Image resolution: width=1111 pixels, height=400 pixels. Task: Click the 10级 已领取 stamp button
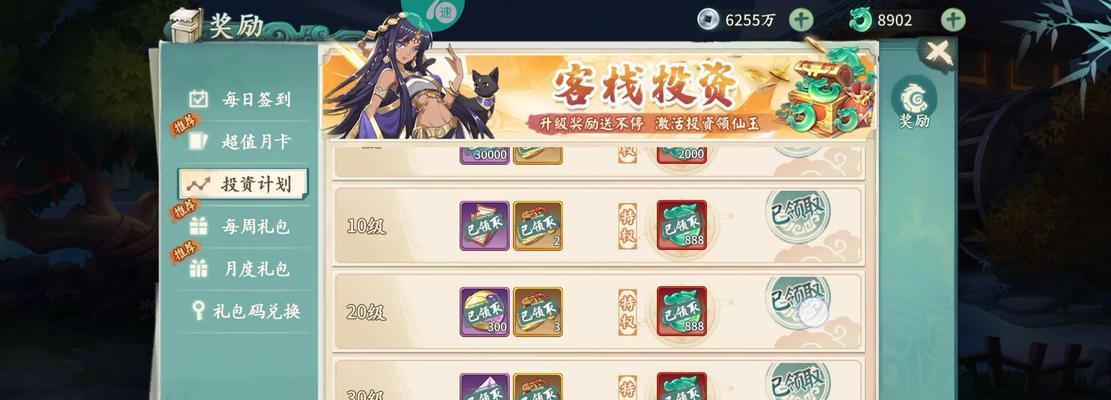tap(798, 217)
